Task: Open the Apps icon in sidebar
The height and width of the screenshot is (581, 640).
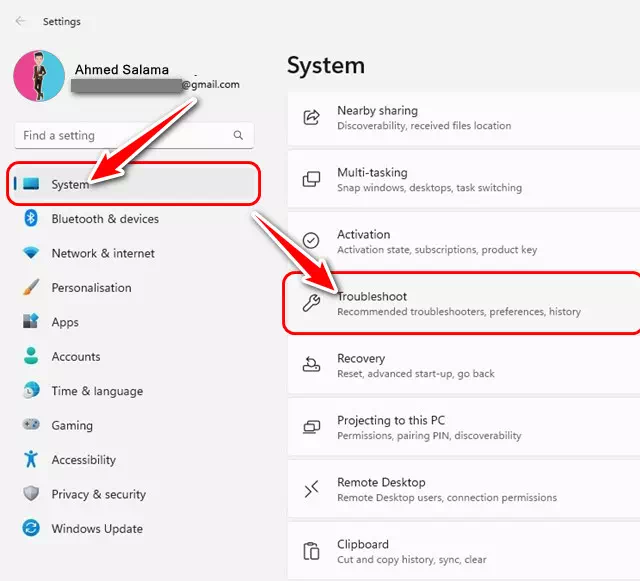Action: pos(31,321)
